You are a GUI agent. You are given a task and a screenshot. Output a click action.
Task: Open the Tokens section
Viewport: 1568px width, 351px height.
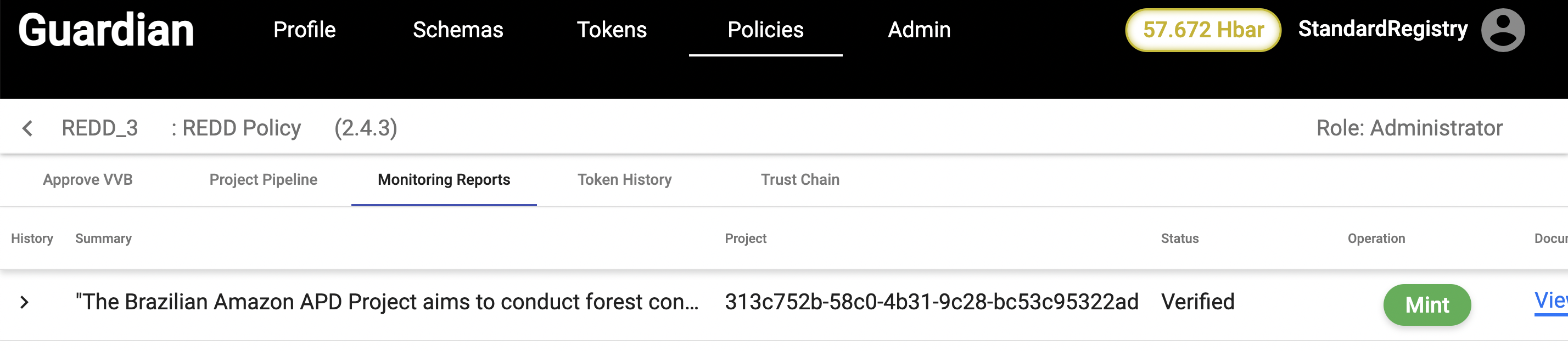(x=611, y=30)
